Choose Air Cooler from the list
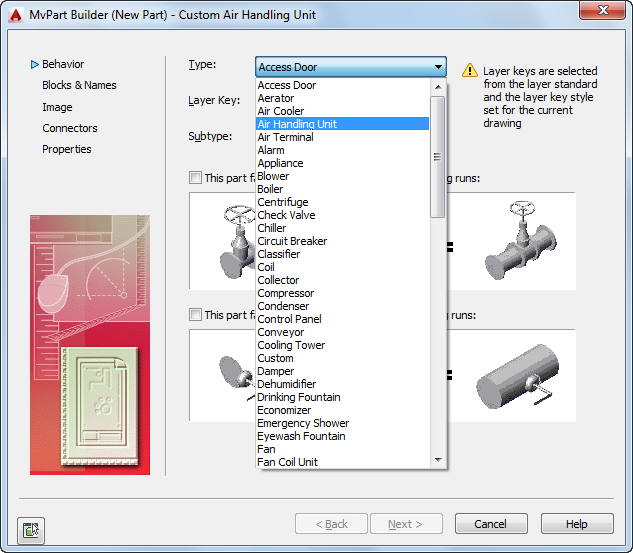This screenshot has height=553, width=633. tap(343, 111)
